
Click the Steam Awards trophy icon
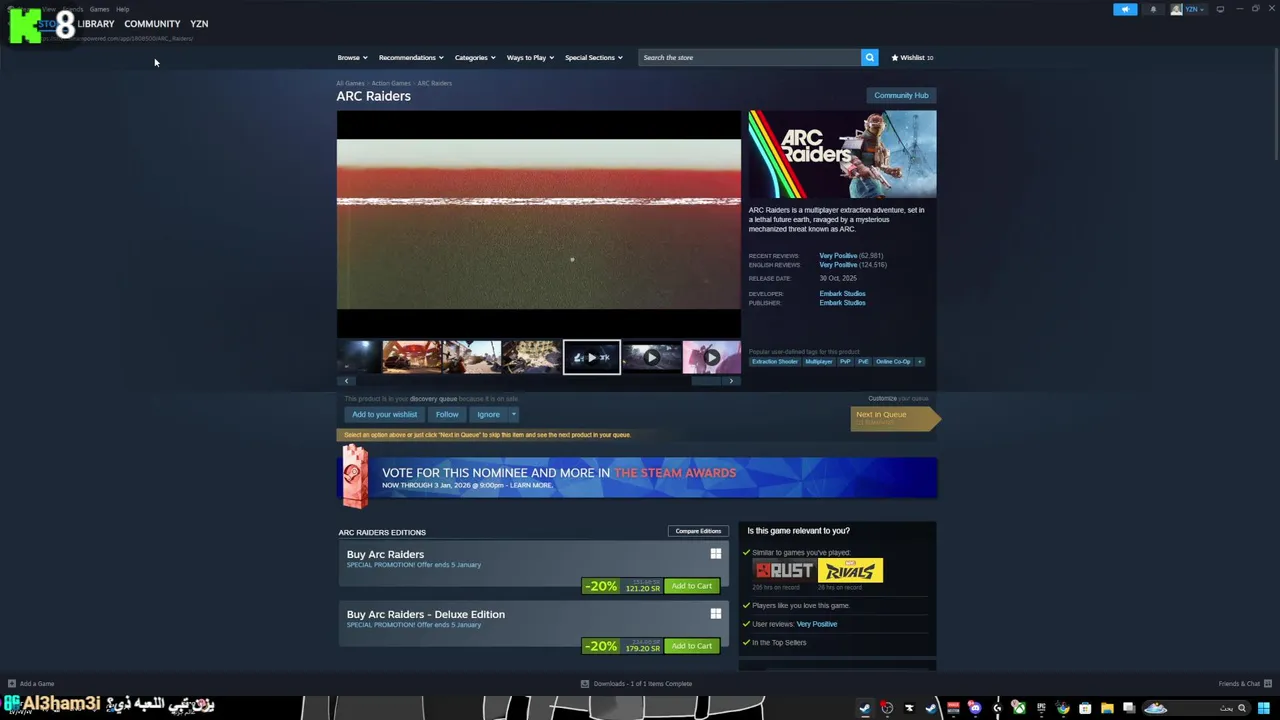click(354, 475)
